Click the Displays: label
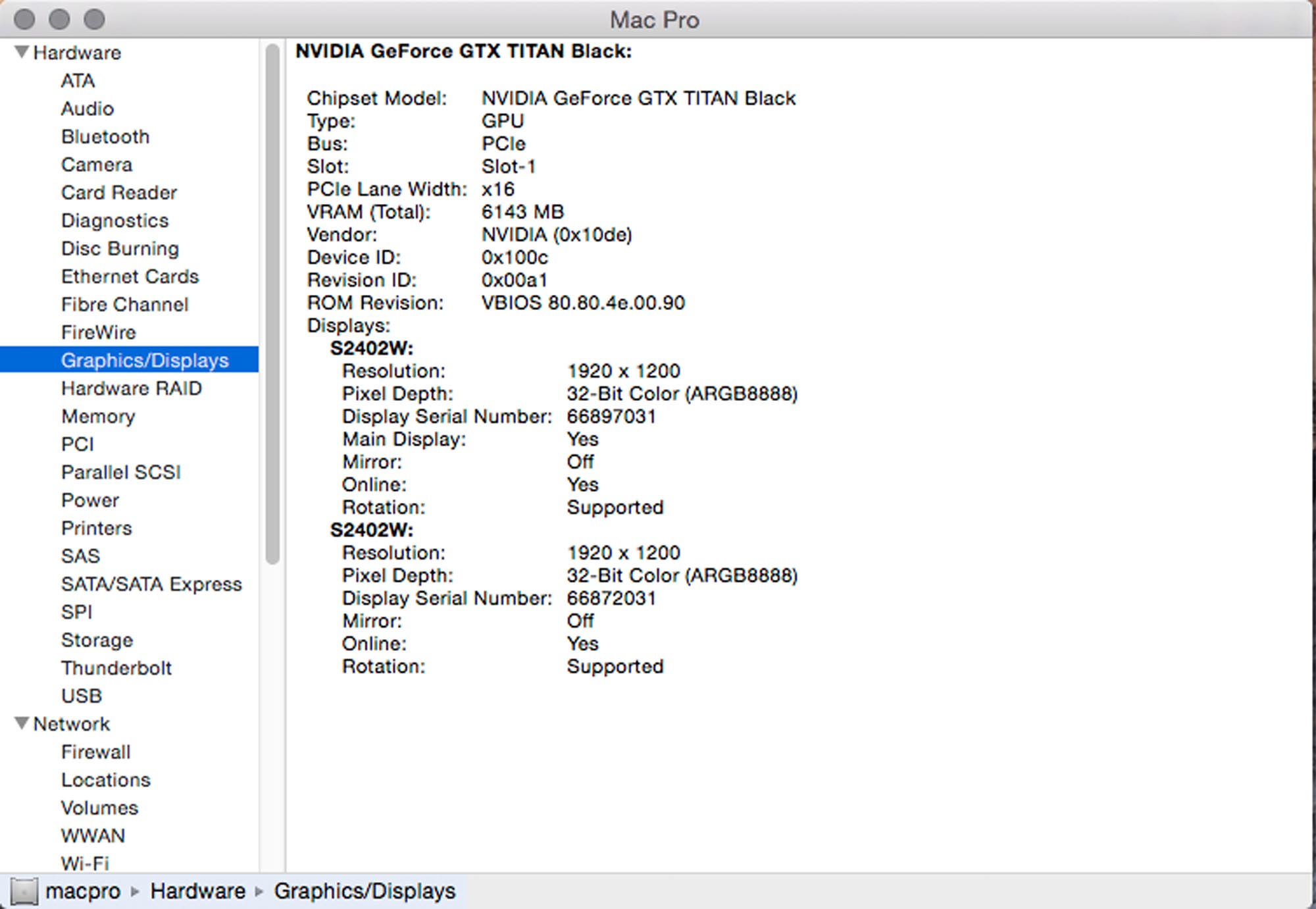Screen dimensions: 1316x909 [x=349, y=326]
